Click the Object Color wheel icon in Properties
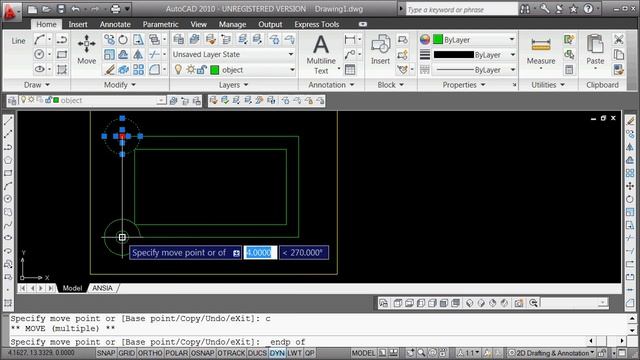Viewport: 640px width, 360px height. coord(425,40)
